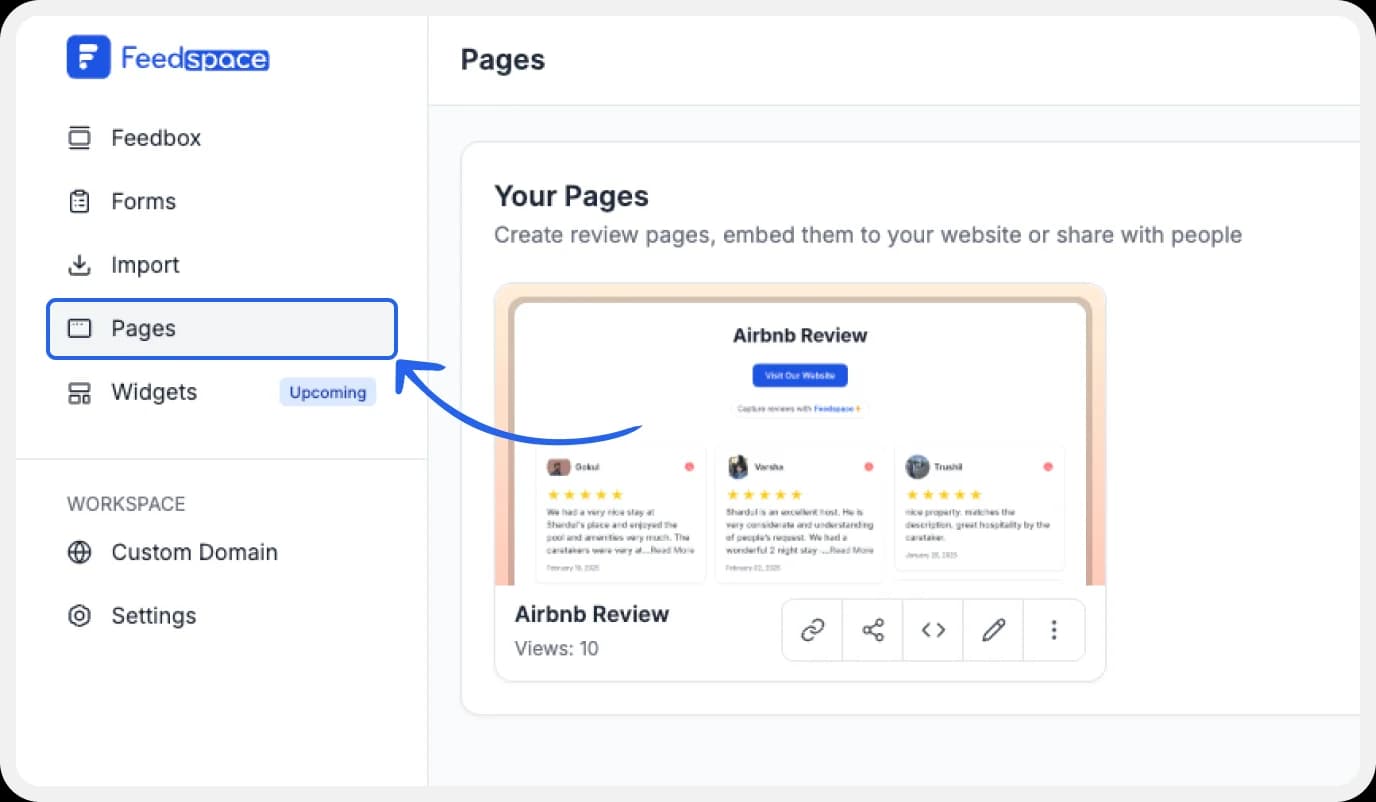The height and width of the screenshot is (802, 1376).
Task: Click the Settings gear icon
Action: coord(79,616)
